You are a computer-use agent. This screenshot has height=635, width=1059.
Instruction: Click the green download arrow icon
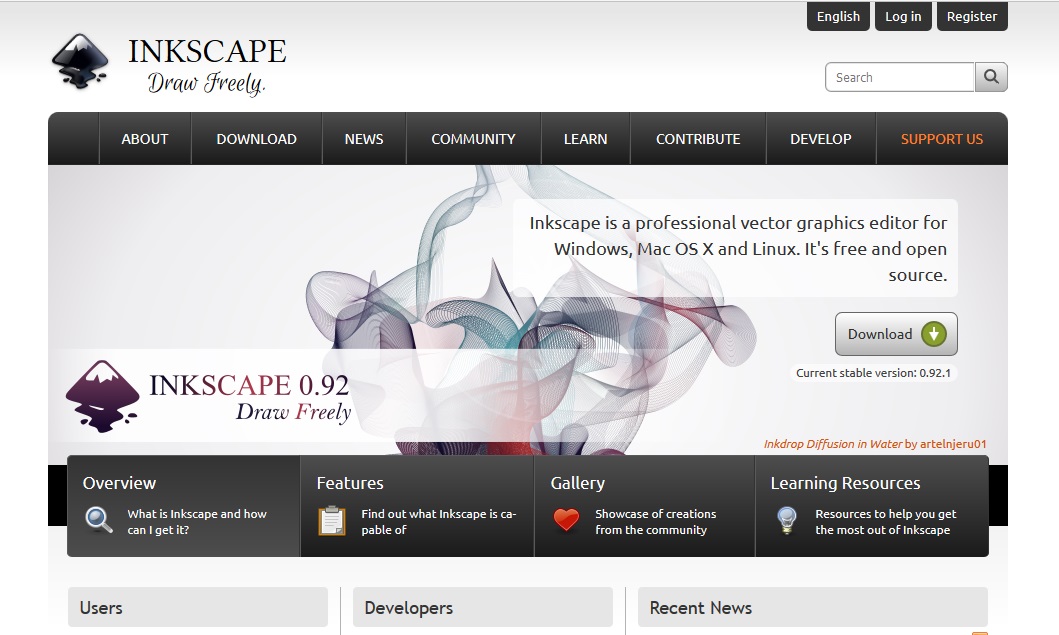click(x=934, y=334)
